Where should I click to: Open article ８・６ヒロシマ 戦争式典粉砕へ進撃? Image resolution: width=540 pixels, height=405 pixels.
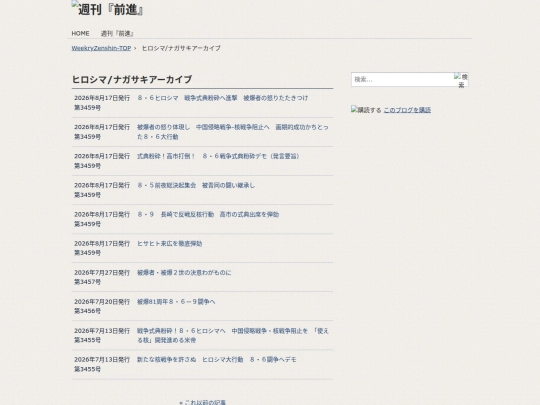coord(222,98)
